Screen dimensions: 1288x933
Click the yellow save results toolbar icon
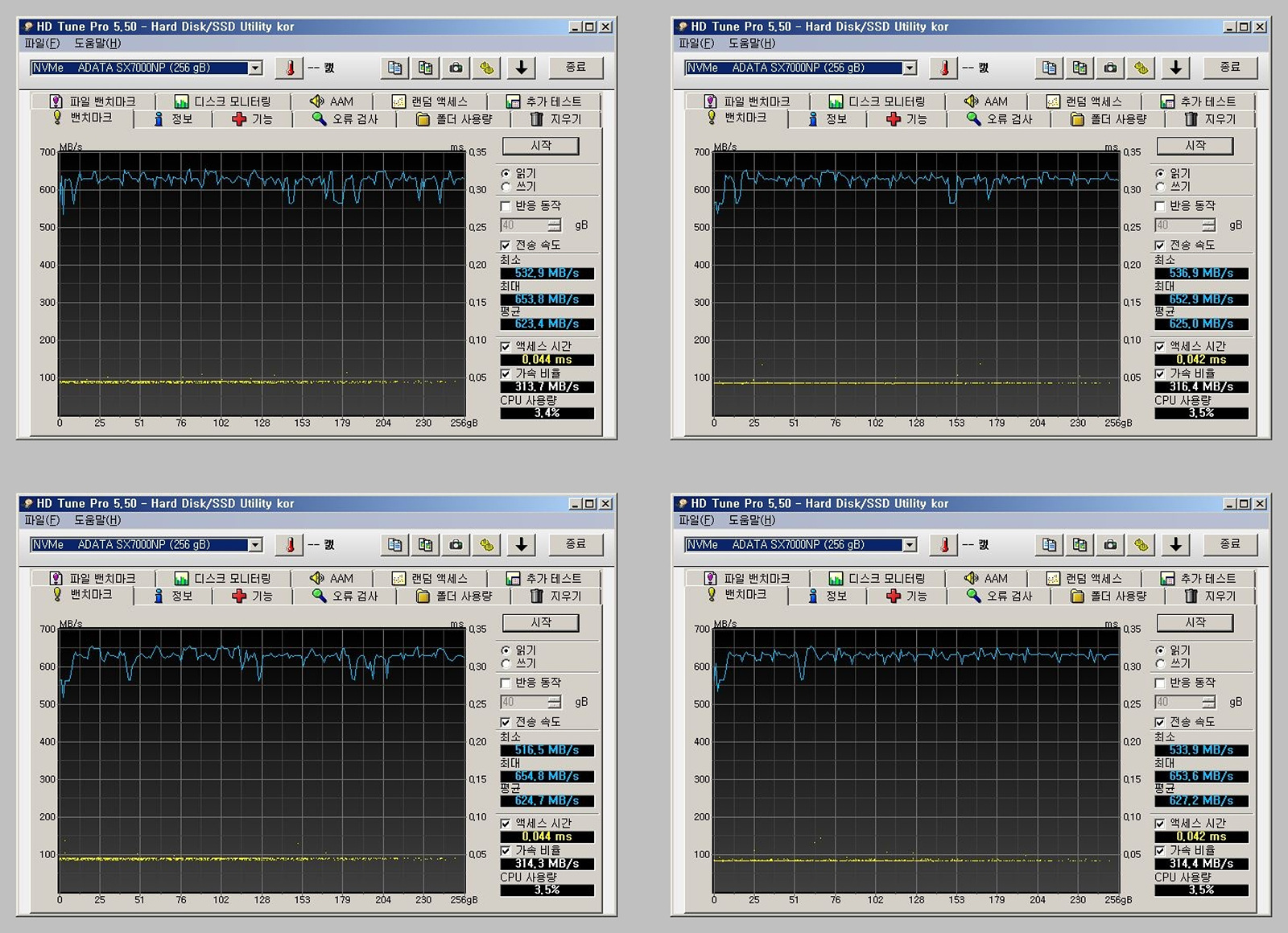coord(486,68)
